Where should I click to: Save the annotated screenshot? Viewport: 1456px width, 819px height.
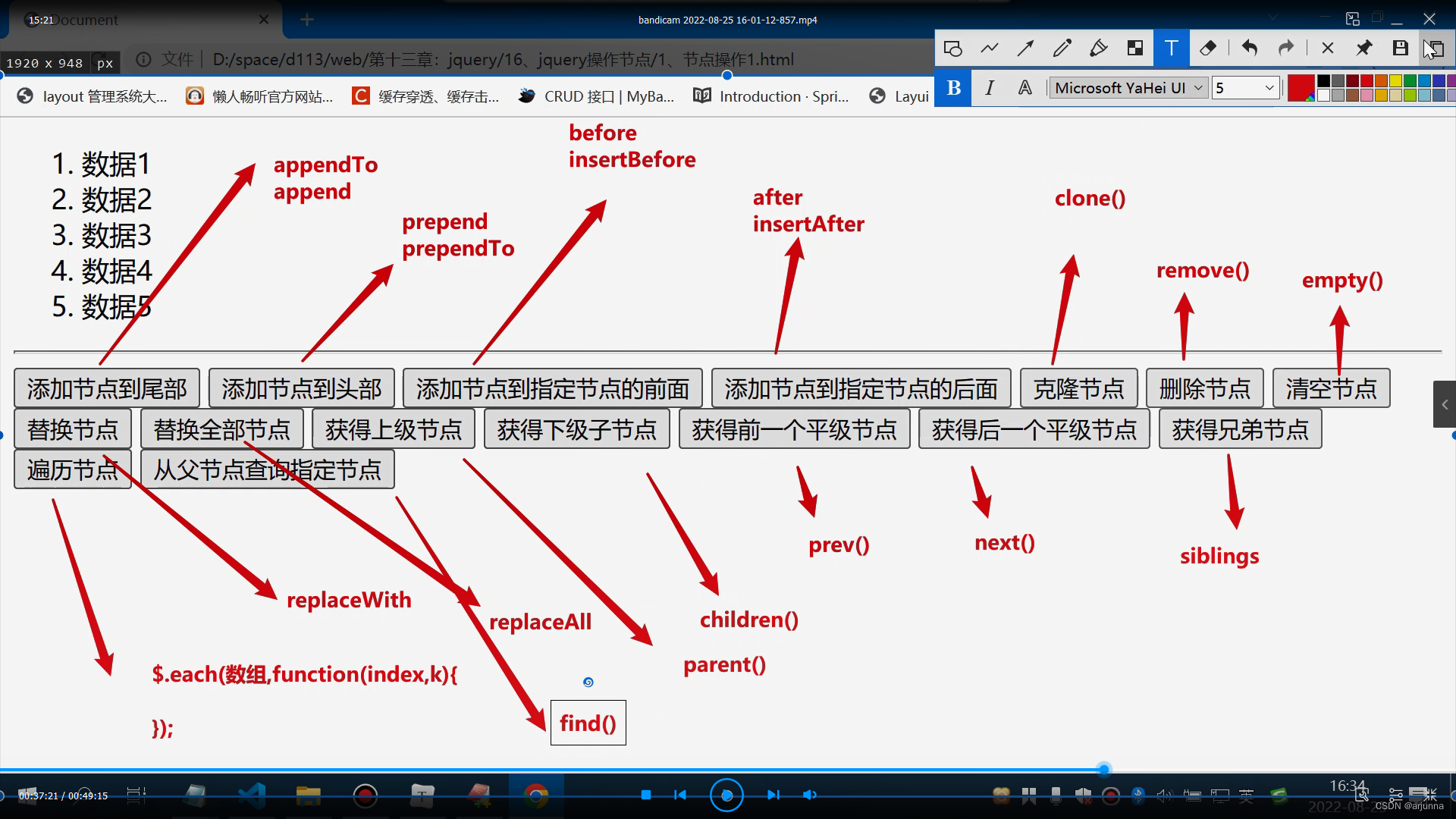pyautogui.click(x=1400, y=49)
